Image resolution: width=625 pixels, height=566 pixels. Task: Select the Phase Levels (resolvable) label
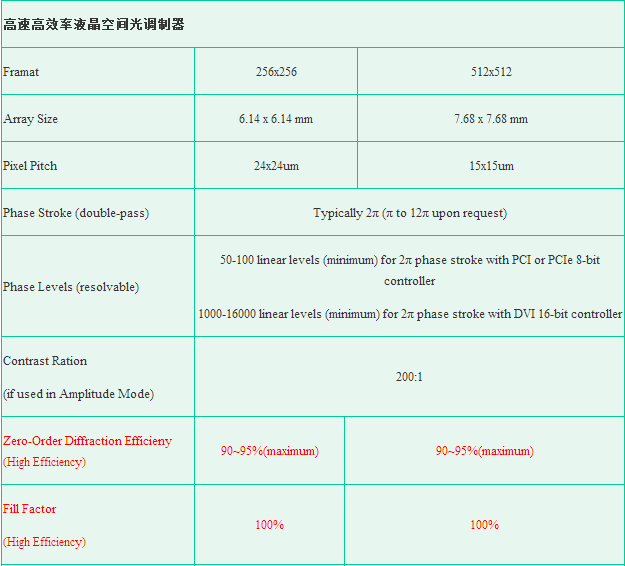pos(71,287)
